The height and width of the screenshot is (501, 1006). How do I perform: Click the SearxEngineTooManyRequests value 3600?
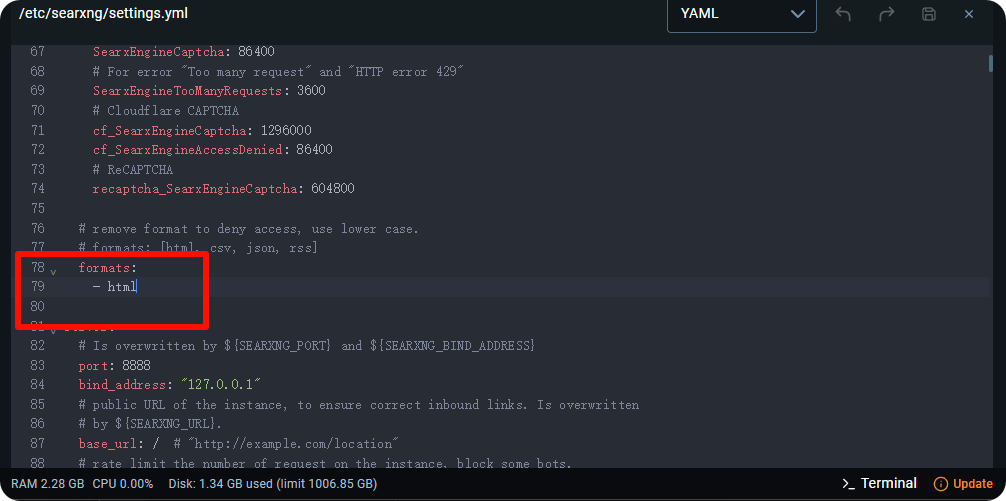tap(311, 91)
